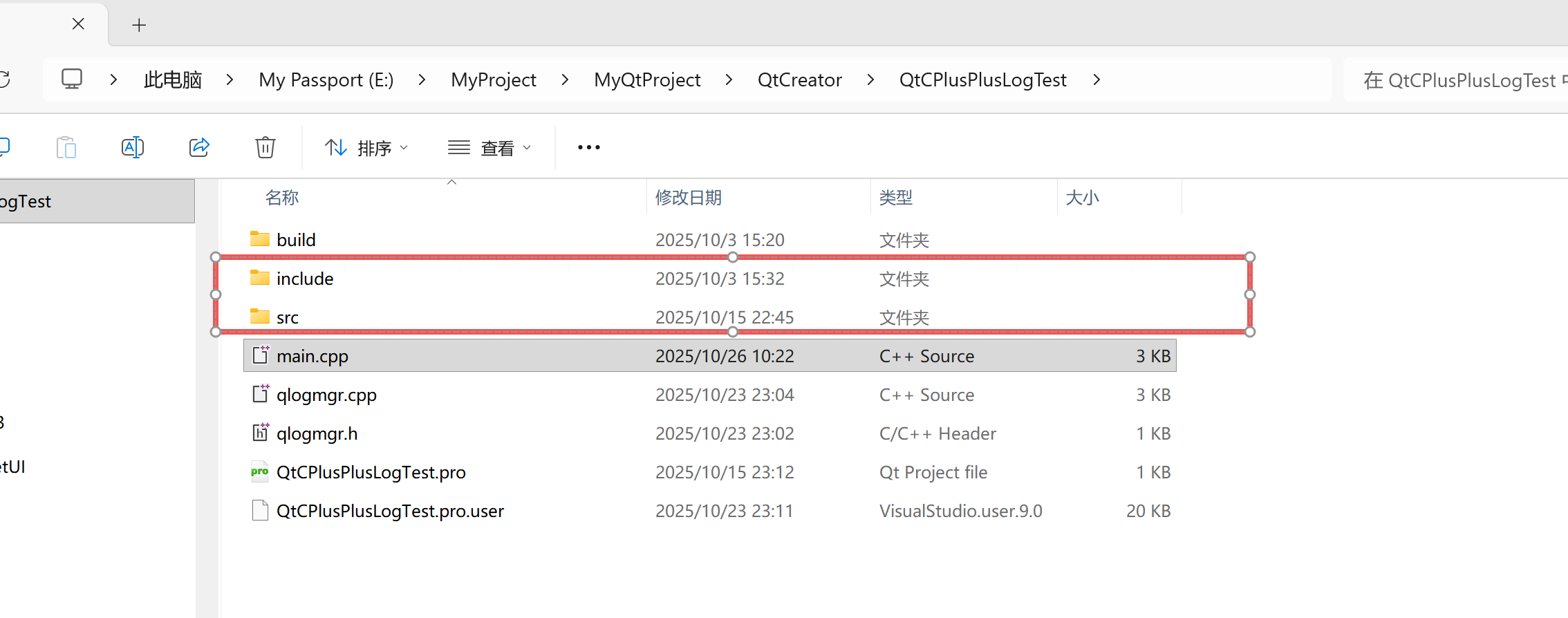Click the Rename toolbar icon
This screenshot has height=618, width=1568.
[x=133, y=147]
